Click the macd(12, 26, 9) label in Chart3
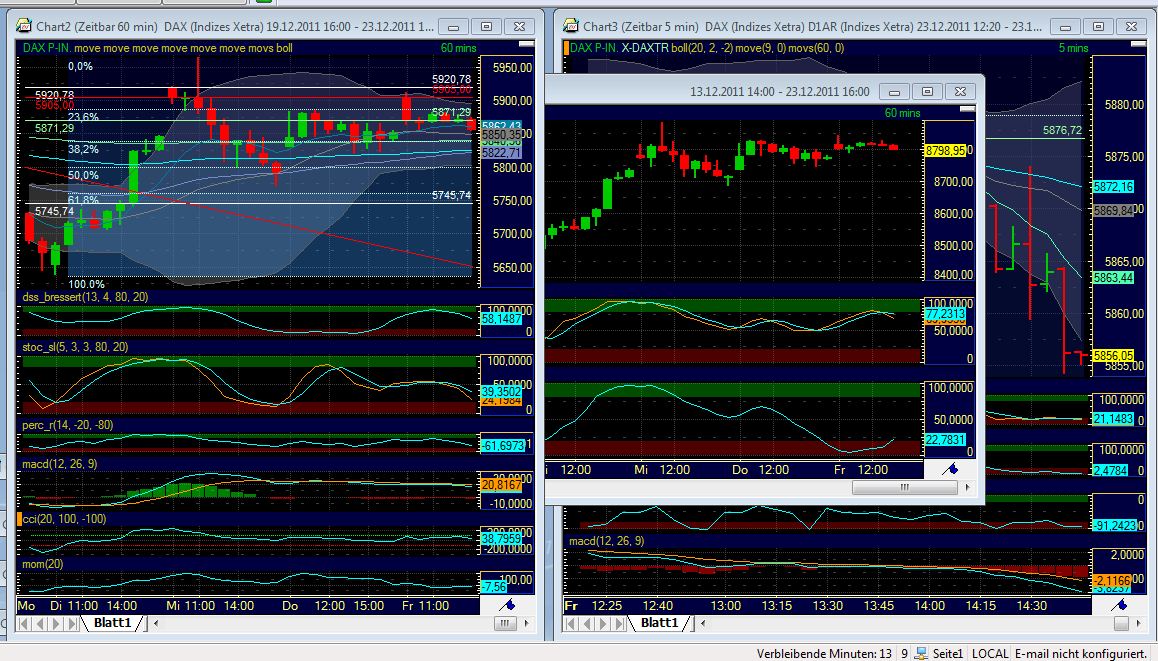Screen dimensions: 1158x661 607,541
